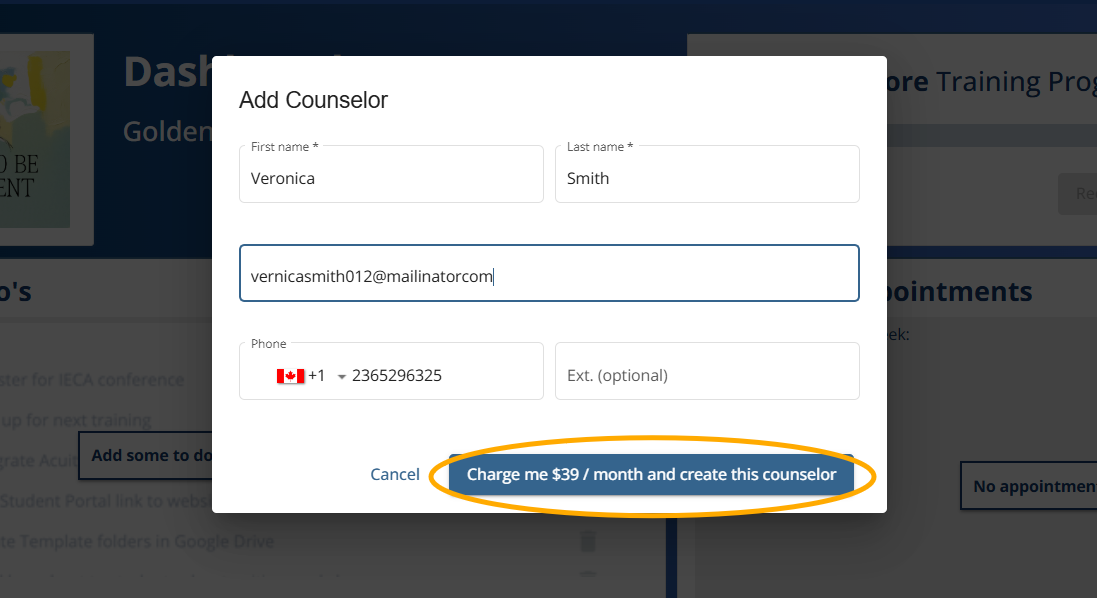Click the Add some to do button
The width and height of the screenshot is (1097, 598).
click(x=146, y=455)
